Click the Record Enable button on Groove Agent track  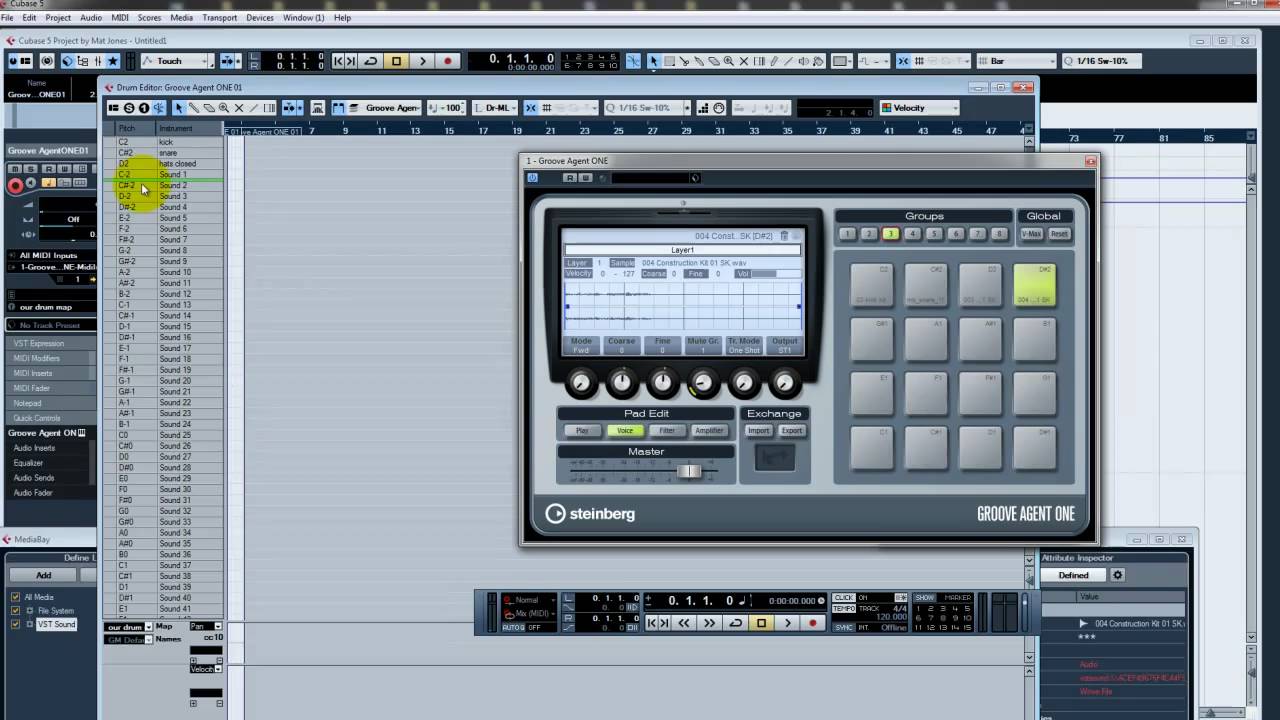pyautogui.click(x=15, y=186)
